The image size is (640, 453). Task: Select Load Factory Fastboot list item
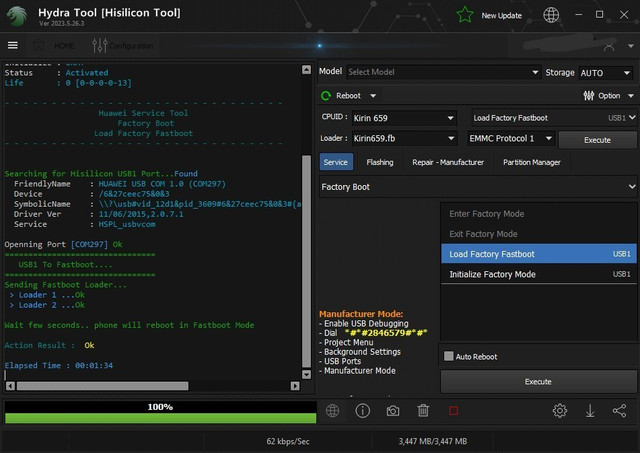click(539, 254)
